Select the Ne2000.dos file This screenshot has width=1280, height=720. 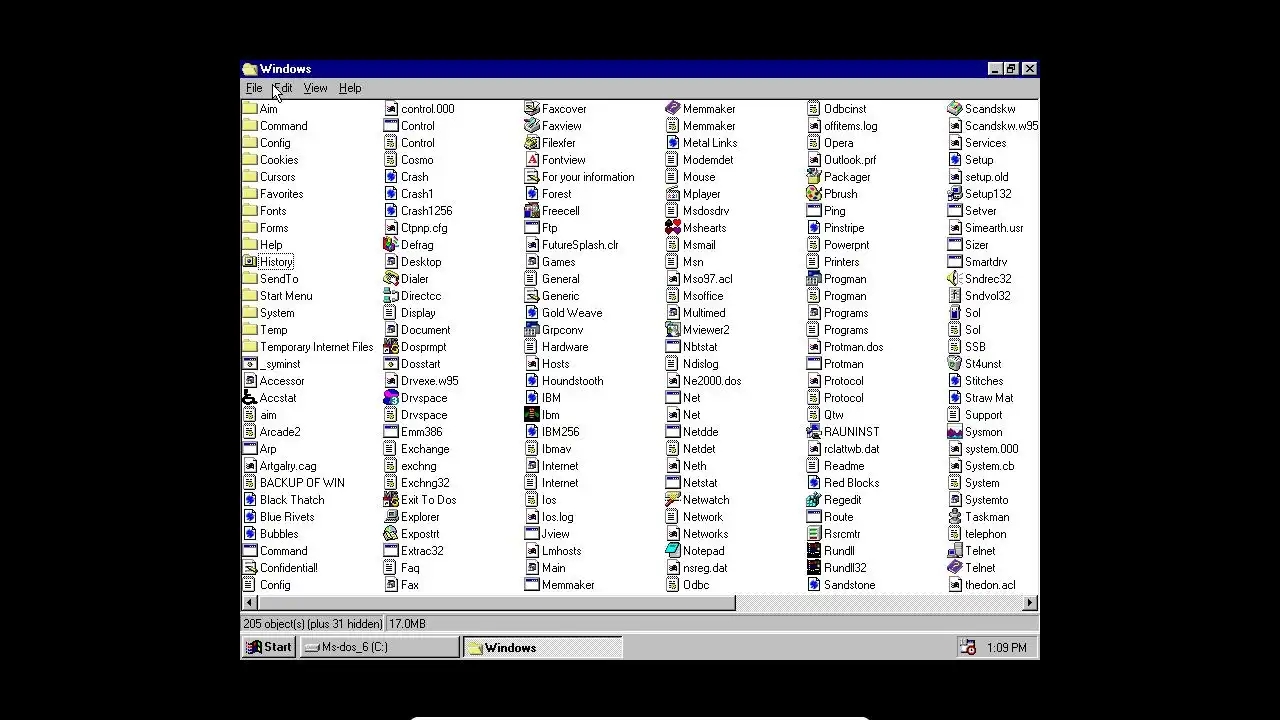point(704,381)
